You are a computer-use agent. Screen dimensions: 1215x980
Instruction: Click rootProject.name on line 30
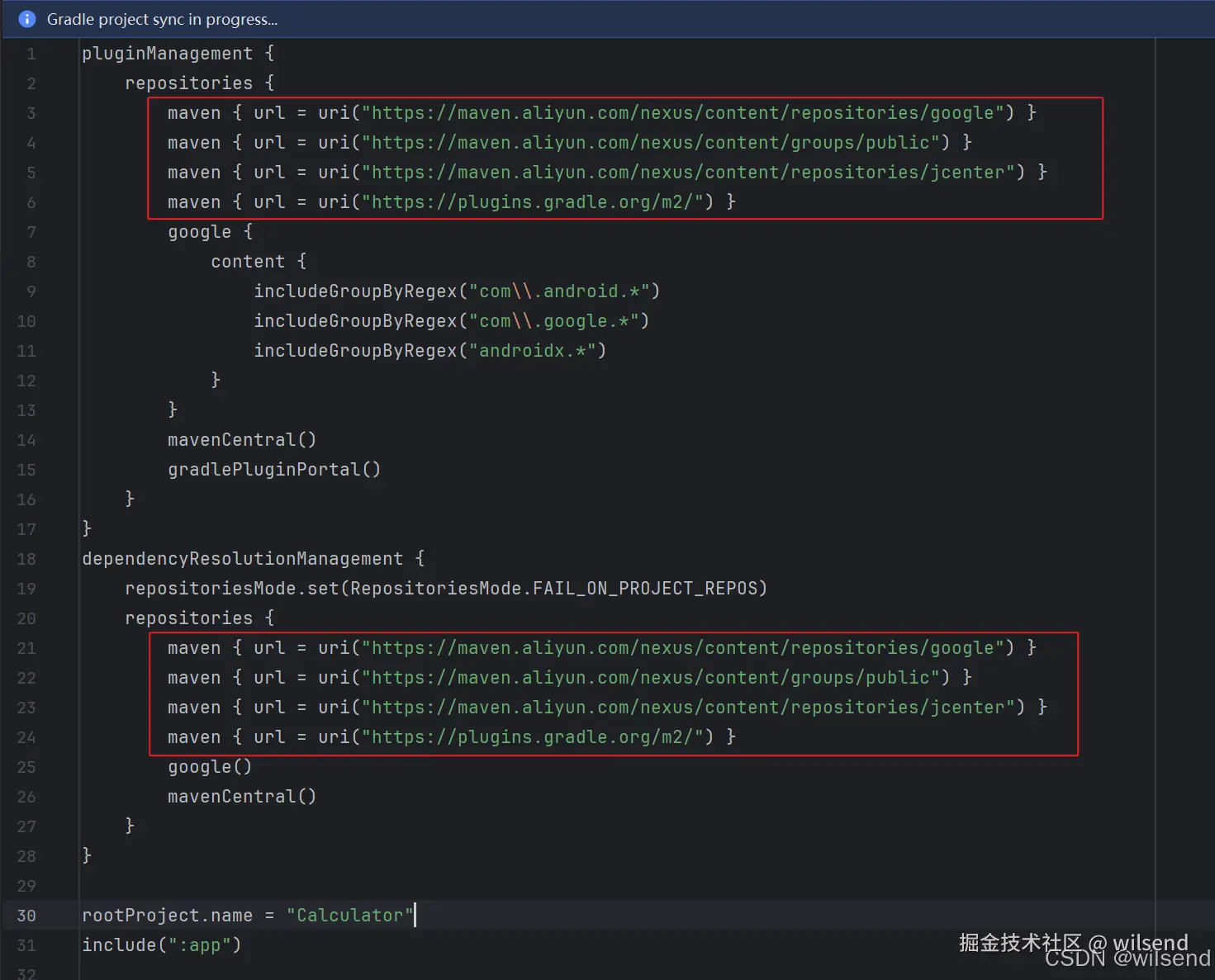pos(167,916)
